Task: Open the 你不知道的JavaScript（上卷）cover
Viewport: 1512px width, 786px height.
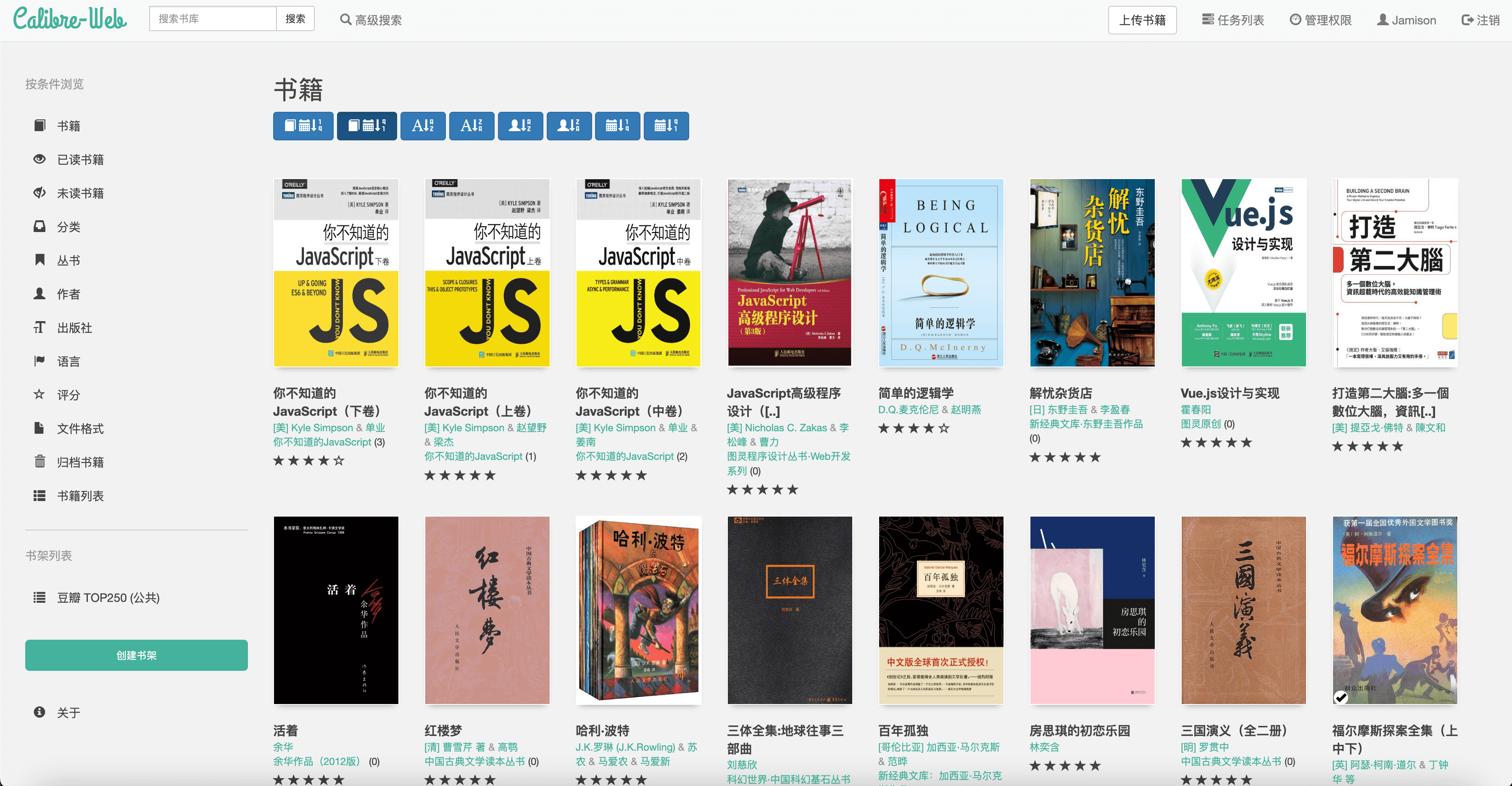Action: pos(487,273)
